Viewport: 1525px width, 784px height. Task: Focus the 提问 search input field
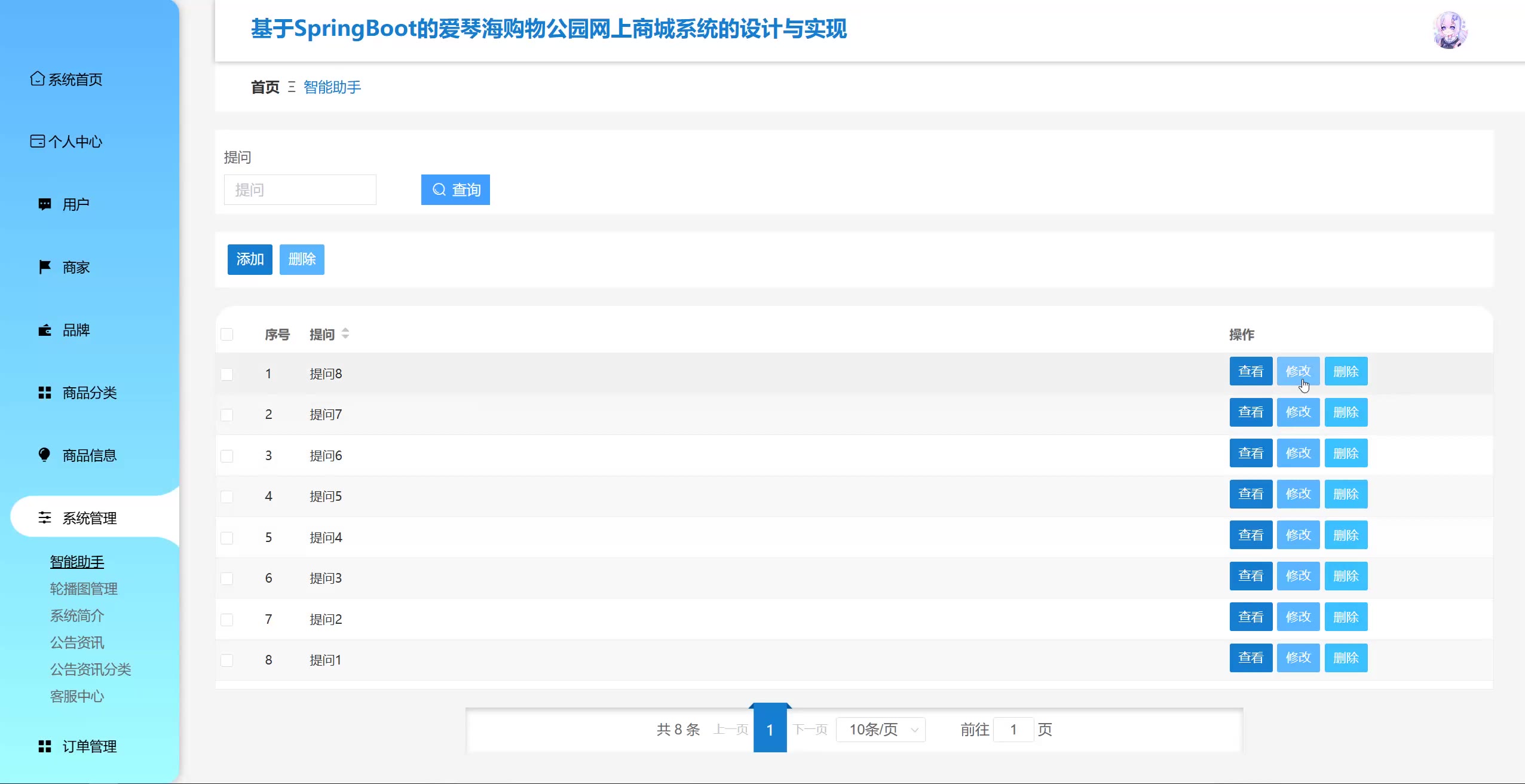pos(300,190)
